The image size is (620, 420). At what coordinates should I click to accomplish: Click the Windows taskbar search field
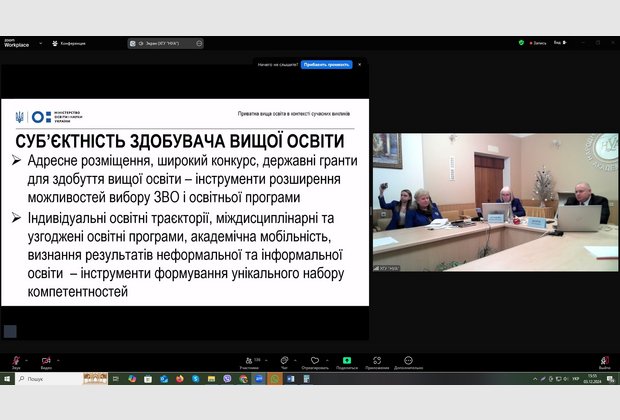[x=50, y=379]
